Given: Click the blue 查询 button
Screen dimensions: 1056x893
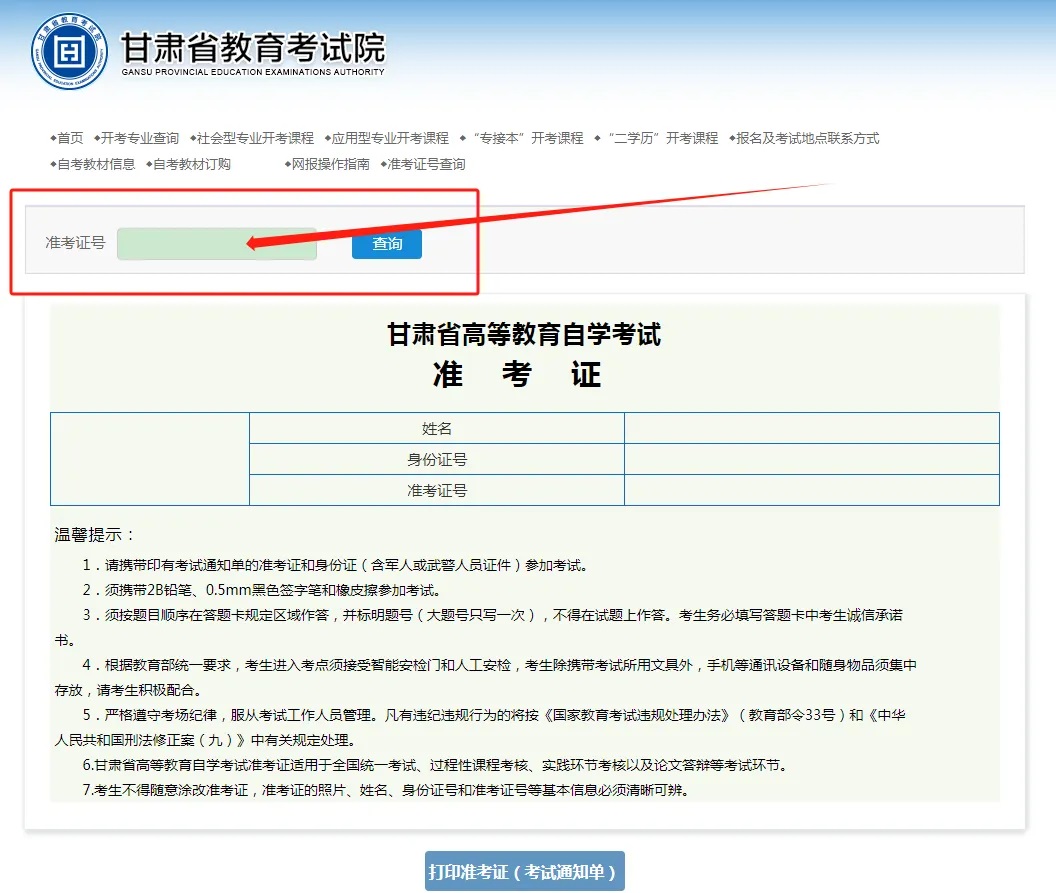Looking at the screenshot, I should (387, 244).
